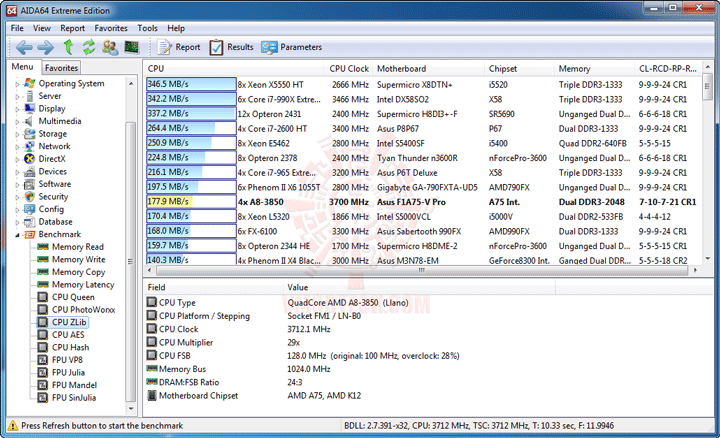Select the 8x Xeon X5550 HT row

(422, 84)
